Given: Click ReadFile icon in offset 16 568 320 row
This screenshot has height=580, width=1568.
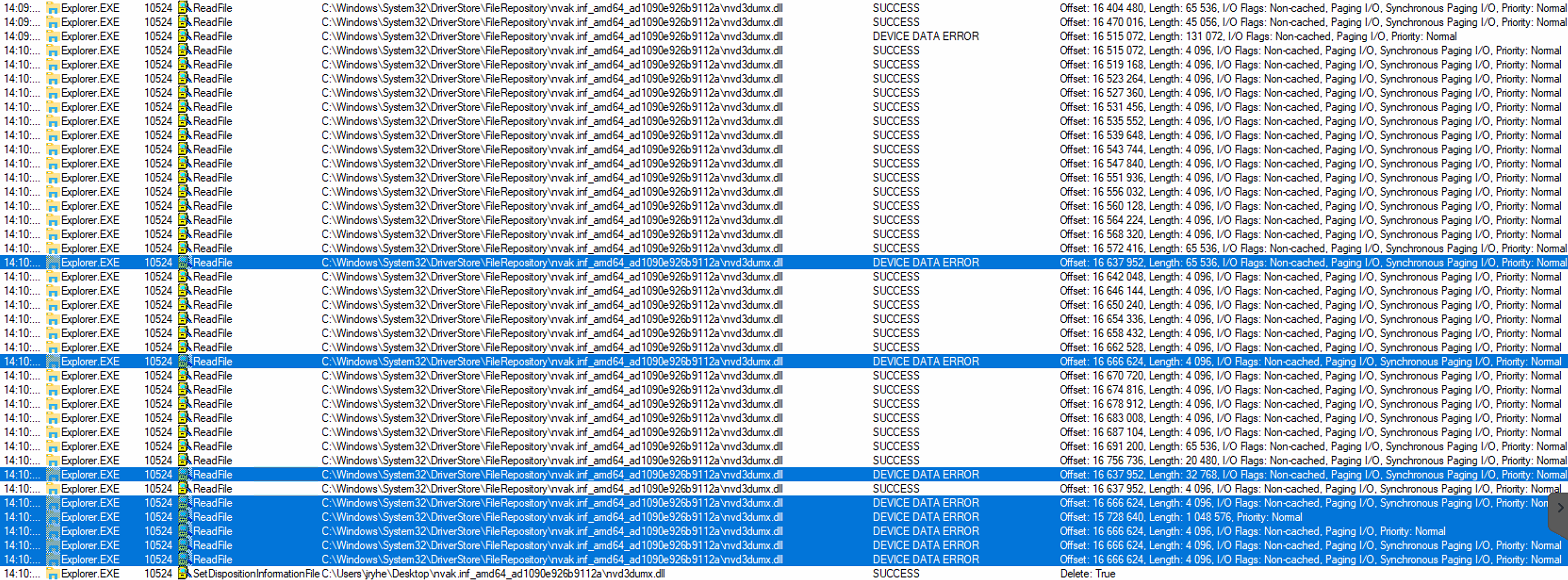Looking at the screenshot, I should click(x=184, y=234).
